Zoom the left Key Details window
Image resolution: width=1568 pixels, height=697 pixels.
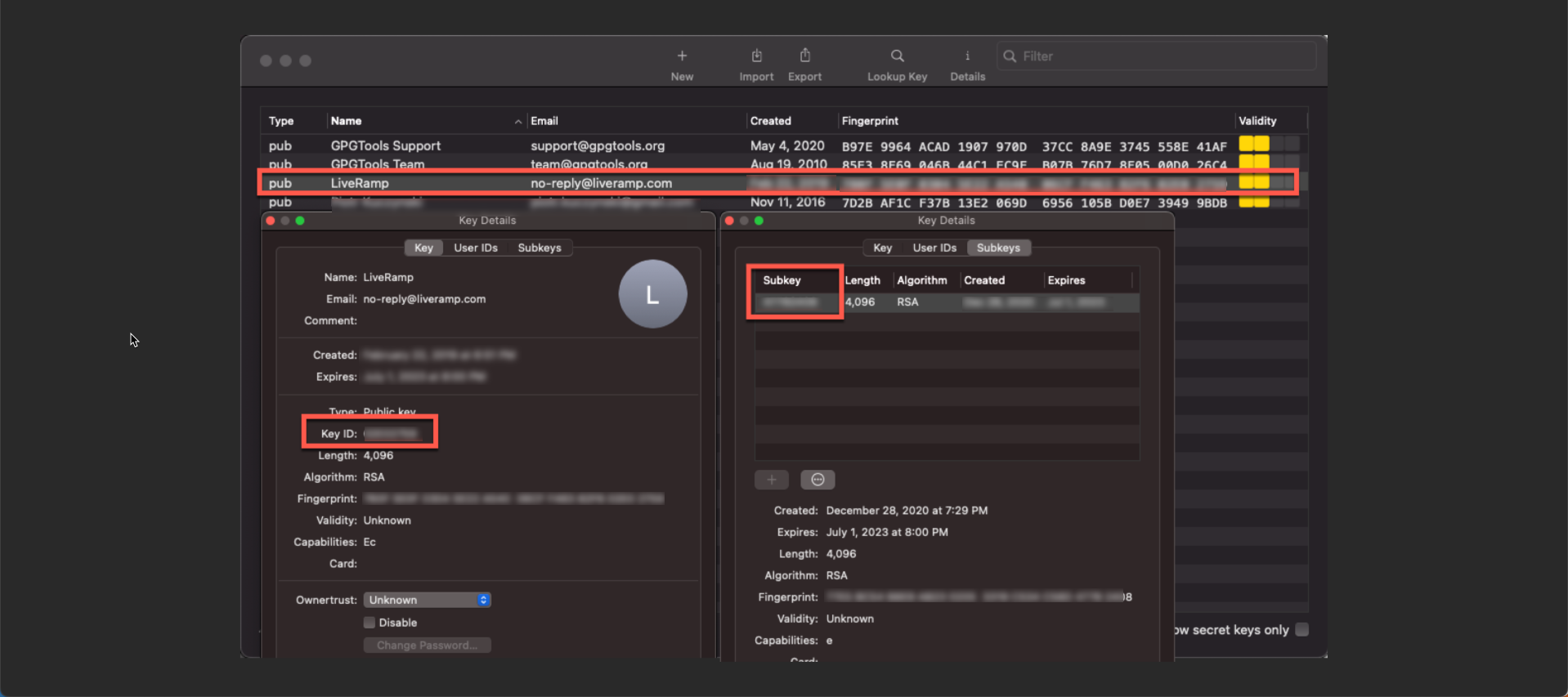[x=300, y=221]
